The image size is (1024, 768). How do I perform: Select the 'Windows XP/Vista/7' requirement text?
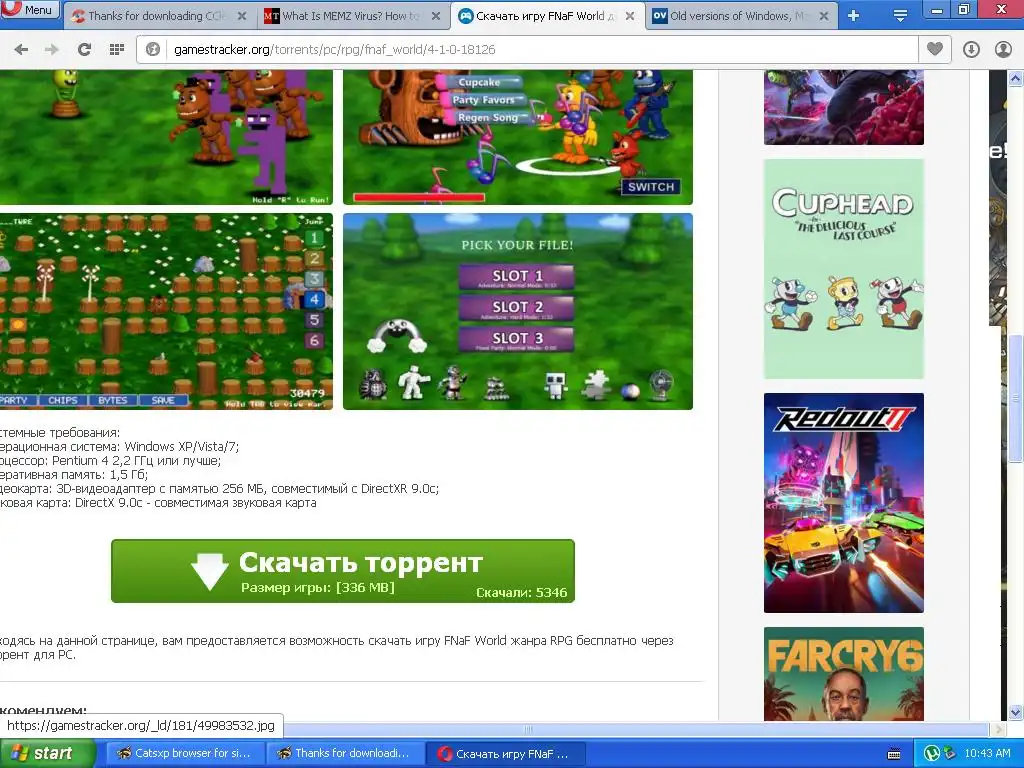click(182, 447)
